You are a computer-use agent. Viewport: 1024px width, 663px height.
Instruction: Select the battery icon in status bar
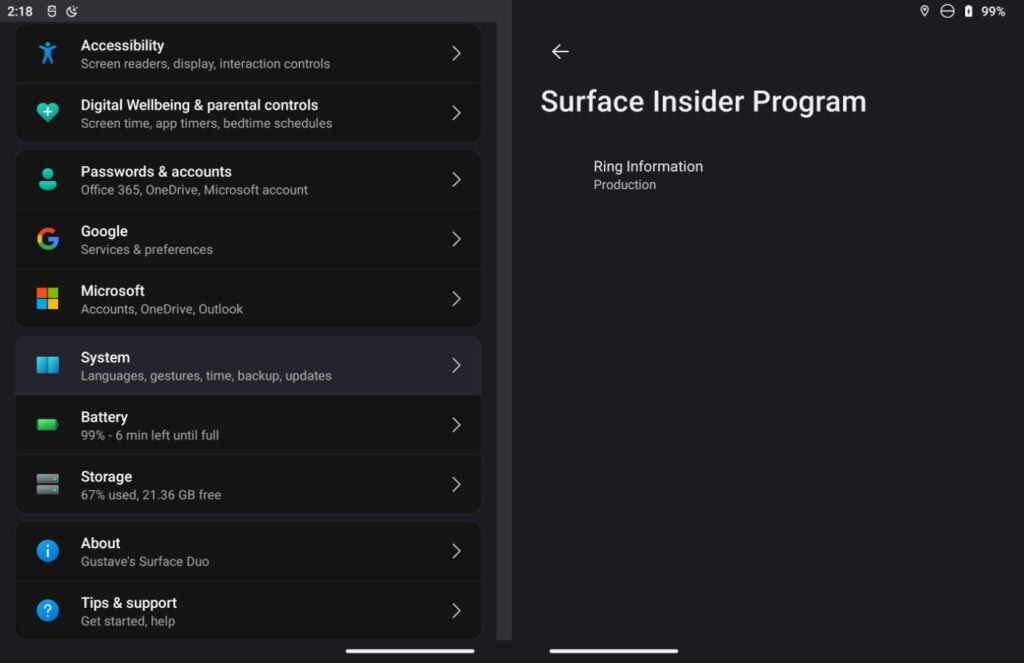coord(969,11)
